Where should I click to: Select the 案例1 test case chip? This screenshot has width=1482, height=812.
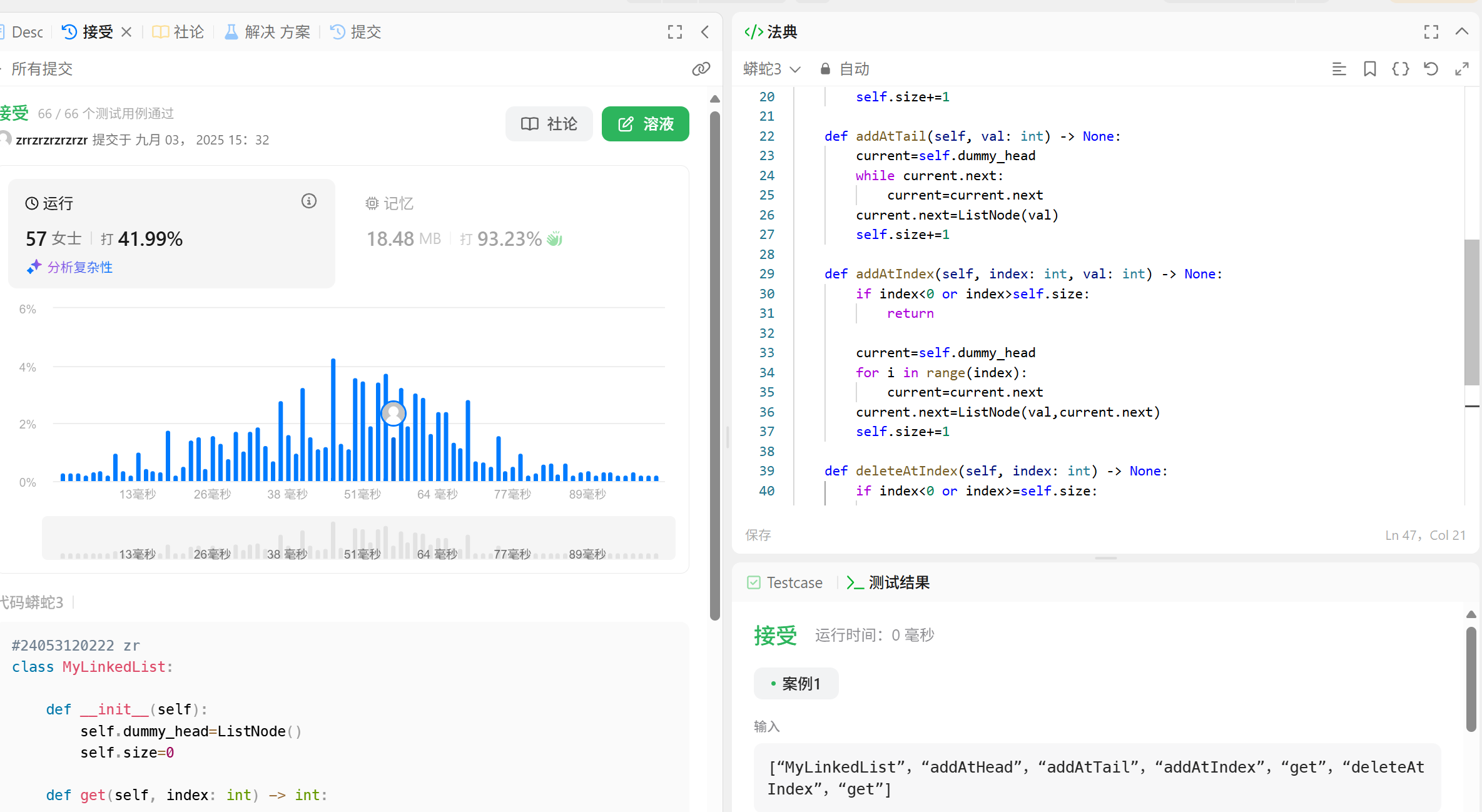tap(796, 683)
